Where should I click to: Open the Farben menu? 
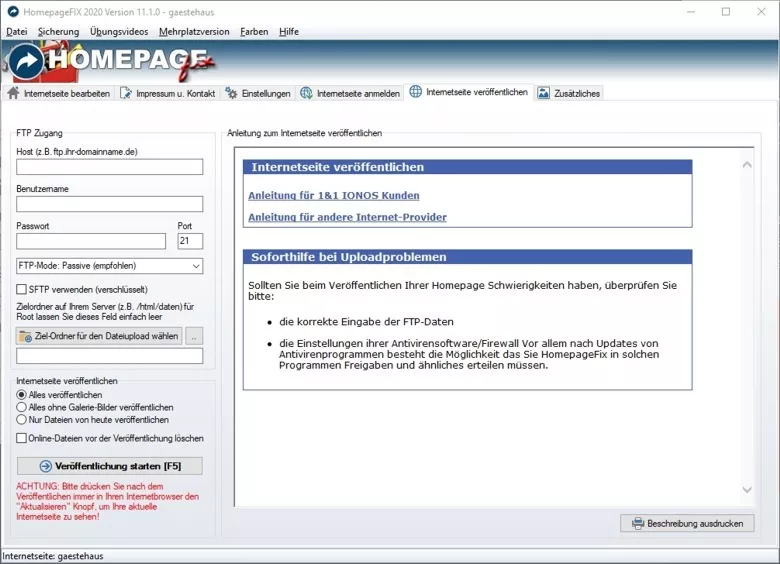[254, 31]
